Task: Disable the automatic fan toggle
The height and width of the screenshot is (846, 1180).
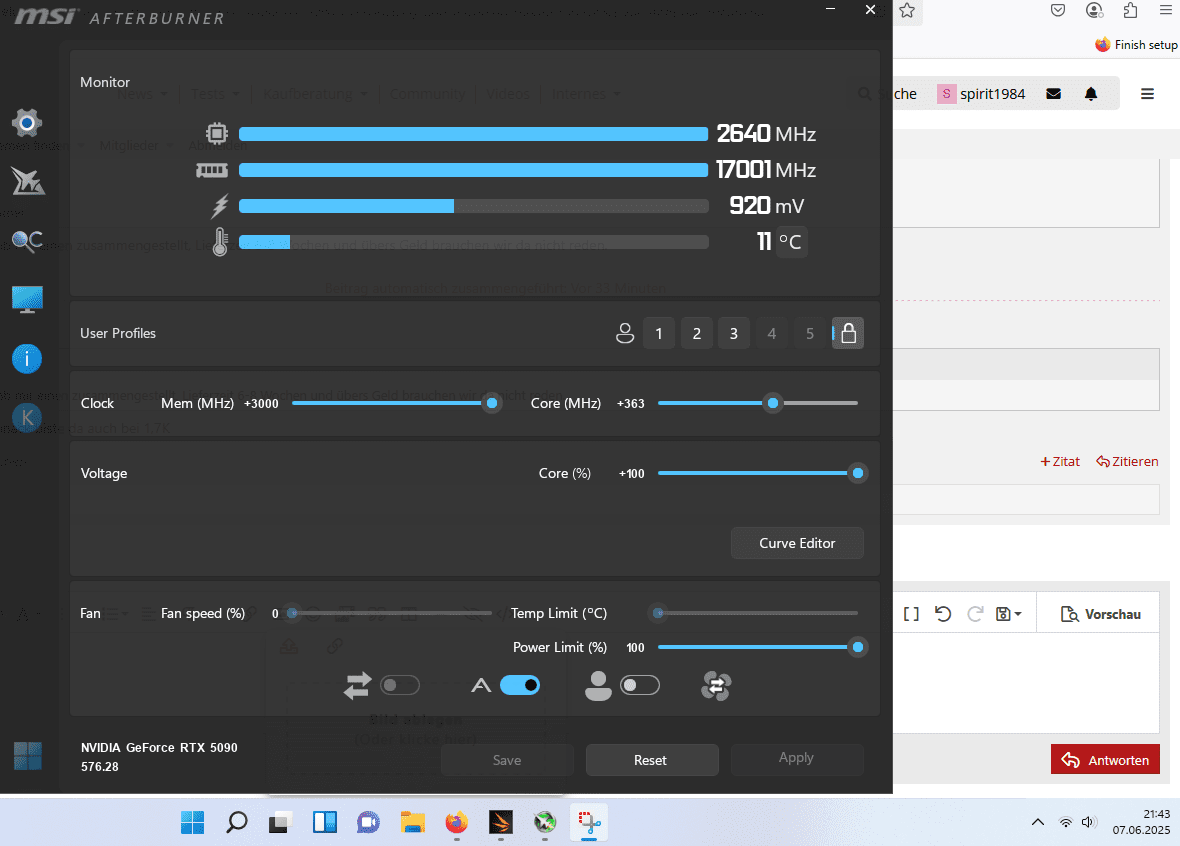Action: [x=520, y=686]
